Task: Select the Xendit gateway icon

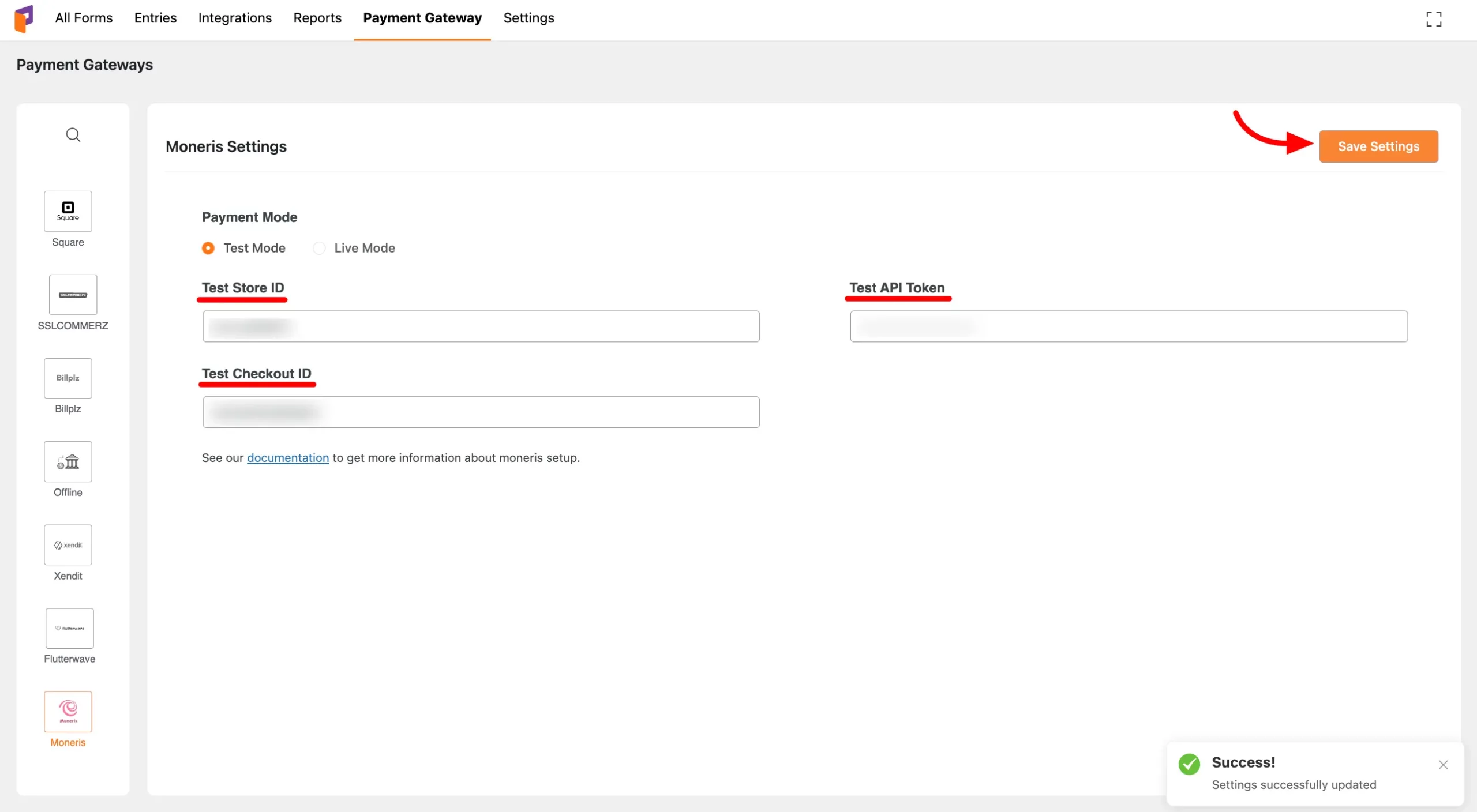Action: pyautogui.click(x=68, y=544)
